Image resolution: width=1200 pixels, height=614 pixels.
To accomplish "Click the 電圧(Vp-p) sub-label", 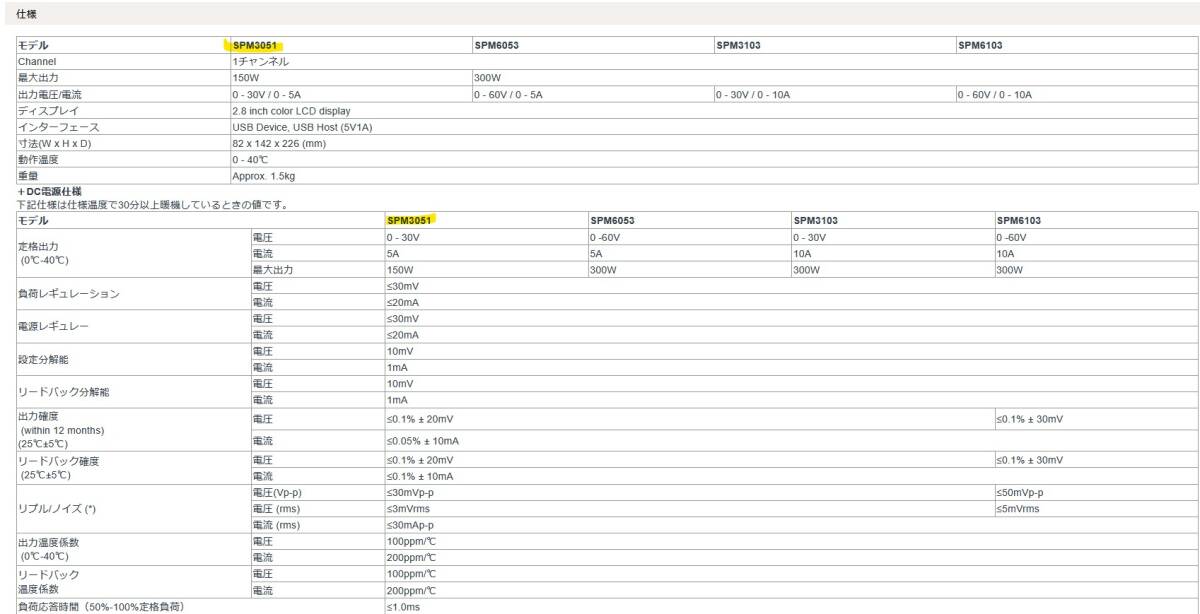I will coord(278,493).
